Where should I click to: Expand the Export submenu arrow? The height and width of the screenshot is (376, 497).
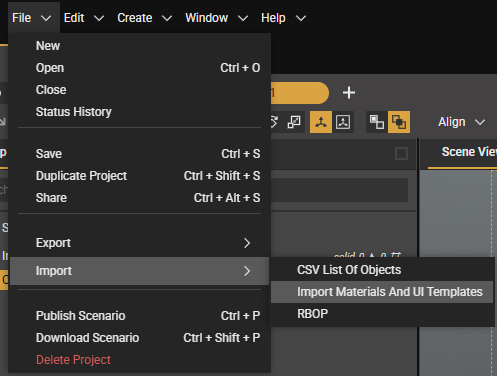[x=247, y=243]
